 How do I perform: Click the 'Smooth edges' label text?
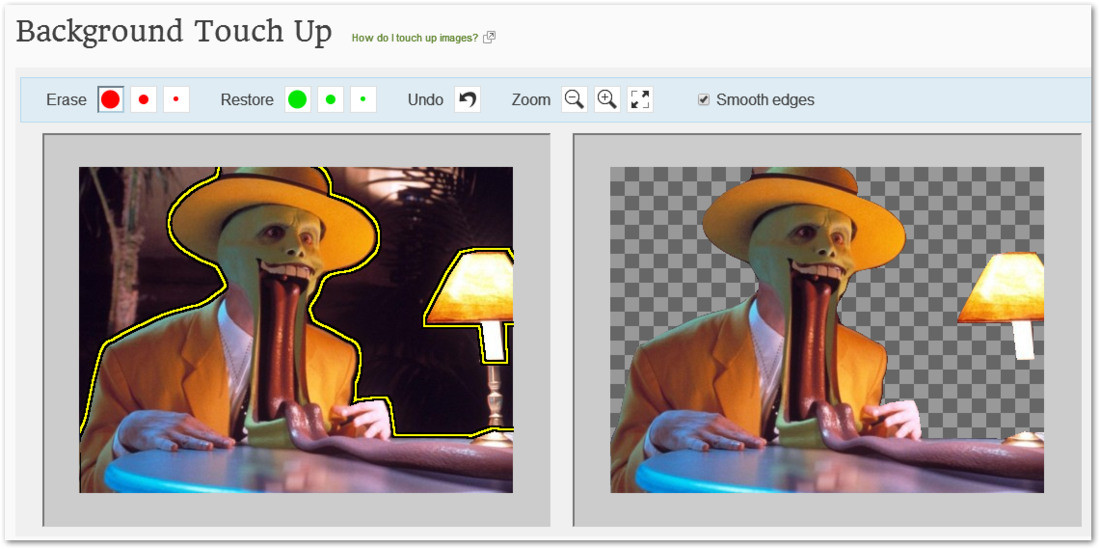[x=765, y=100]
